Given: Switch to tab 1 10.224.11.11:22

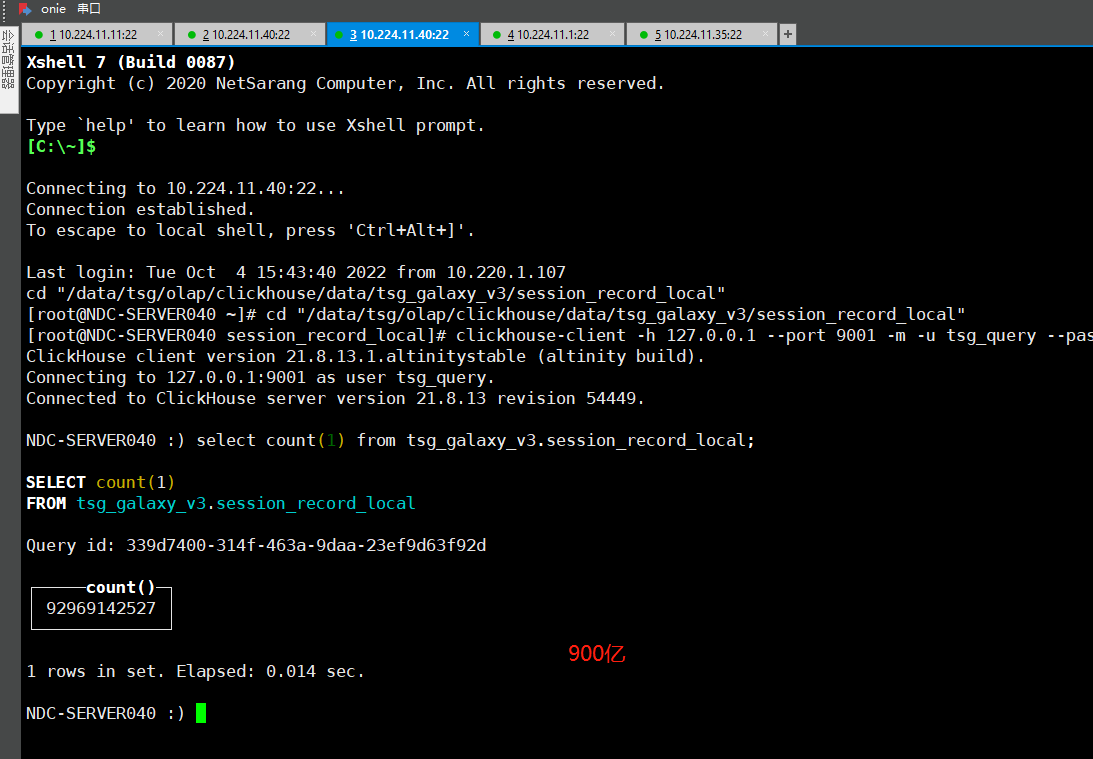Looking at the screenshot, I should (93, 35).
